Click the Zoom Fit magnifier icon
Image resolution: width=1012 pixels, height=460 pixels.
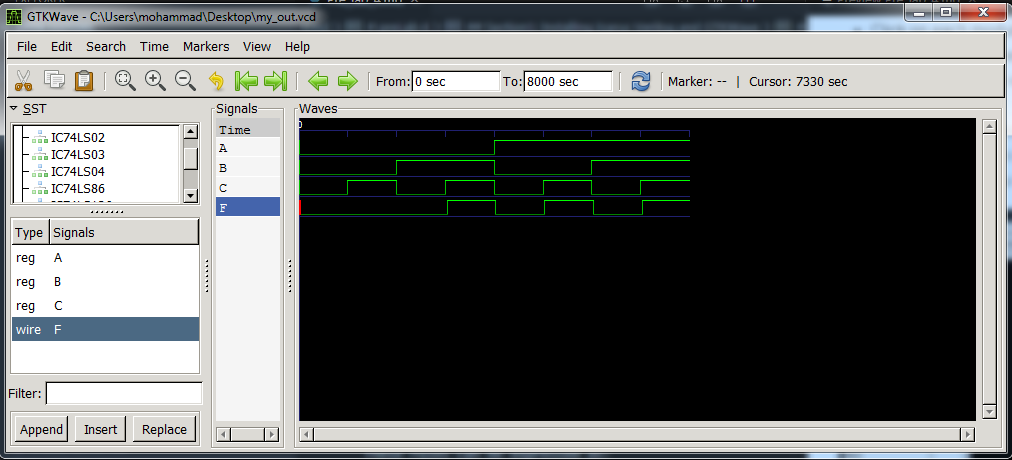(x=125, y=81)
